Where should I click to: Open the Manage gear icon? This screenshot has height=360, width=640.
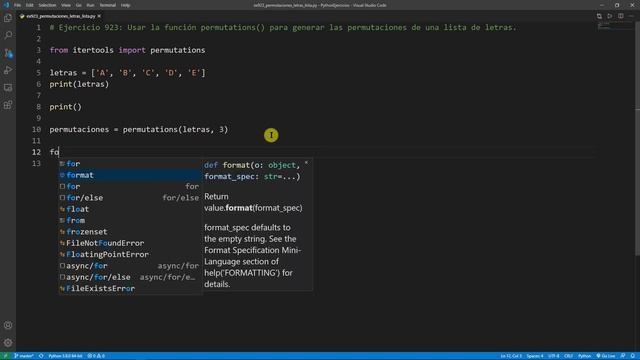[x=8, y=343]
